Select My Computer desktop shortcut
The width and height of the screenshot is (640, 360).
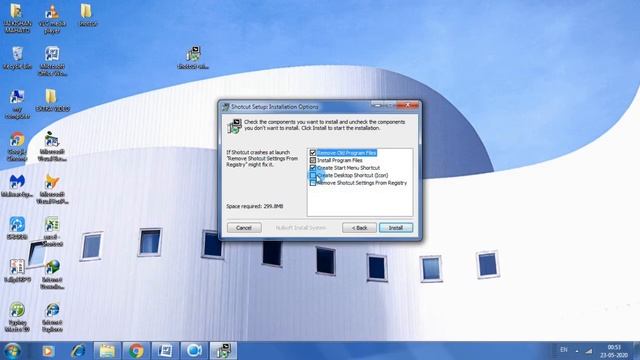17,103
